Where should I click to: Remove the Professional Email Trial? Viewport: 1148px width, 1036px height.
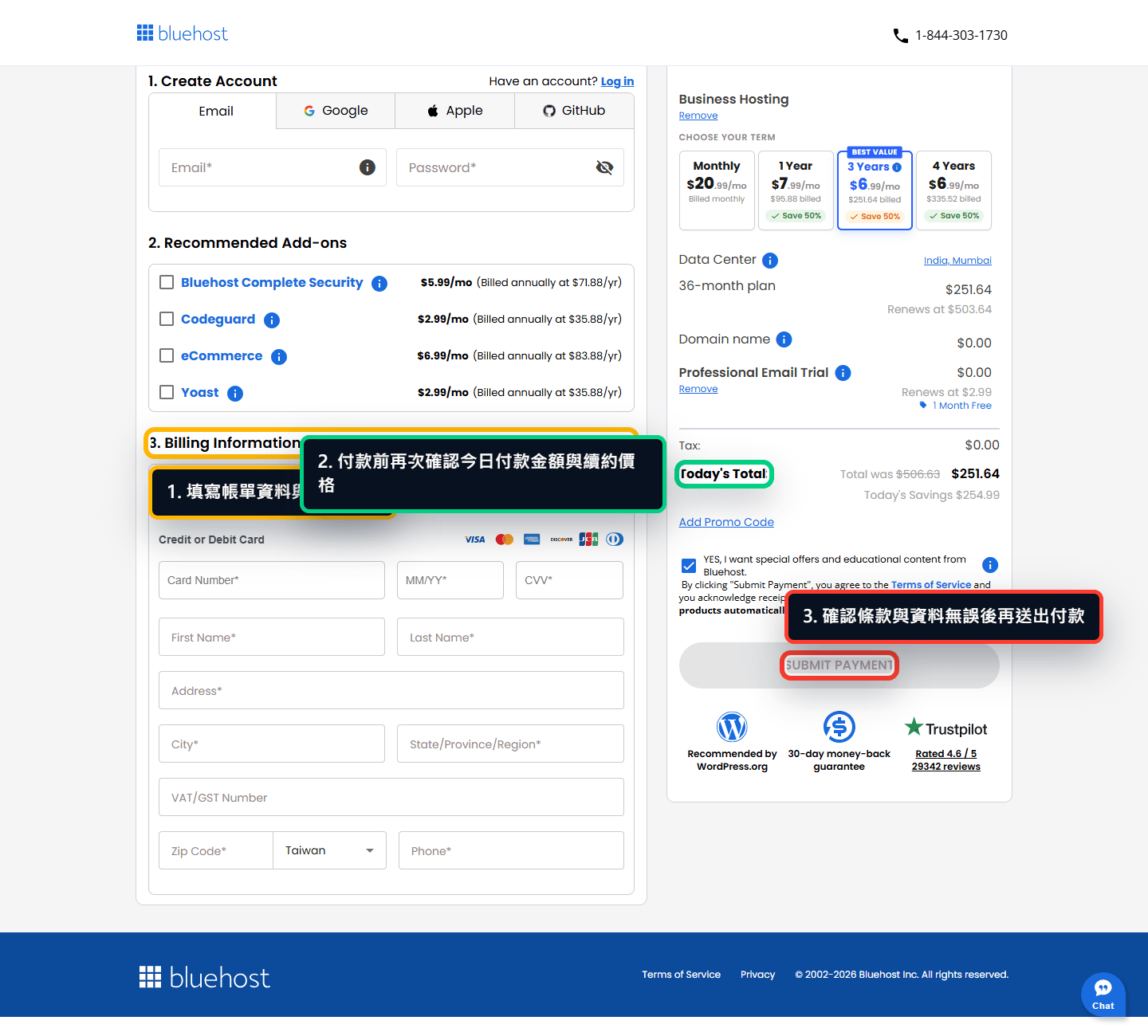point(698,389)
